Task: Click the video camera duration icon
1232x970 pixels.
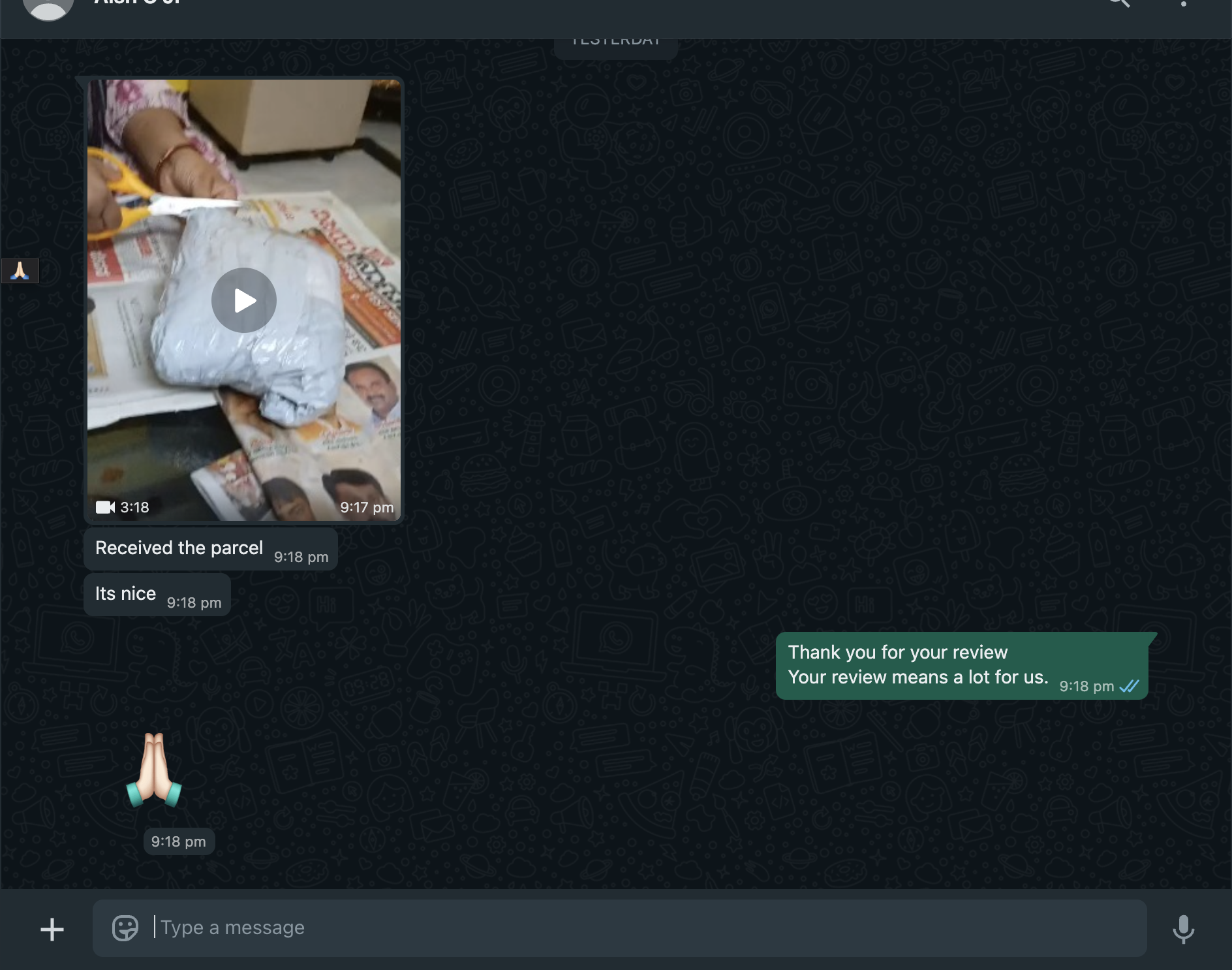Action: point(105,507)
